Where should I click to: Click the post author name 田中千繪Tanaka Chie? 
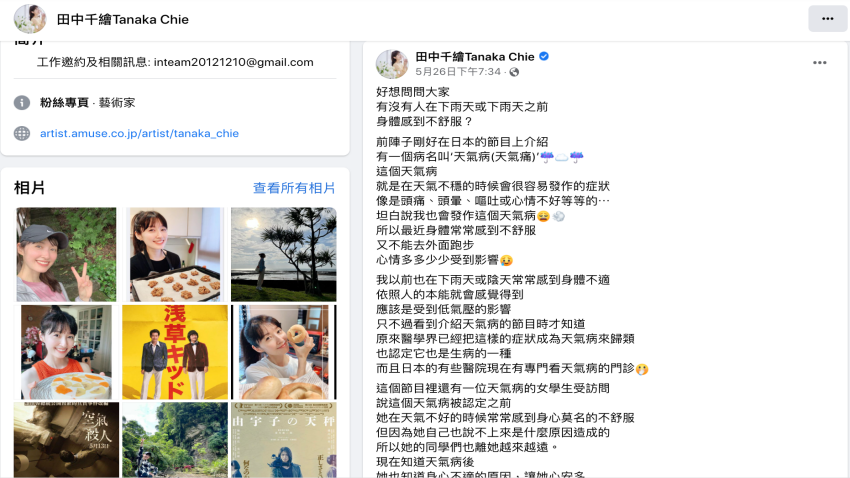475,56
